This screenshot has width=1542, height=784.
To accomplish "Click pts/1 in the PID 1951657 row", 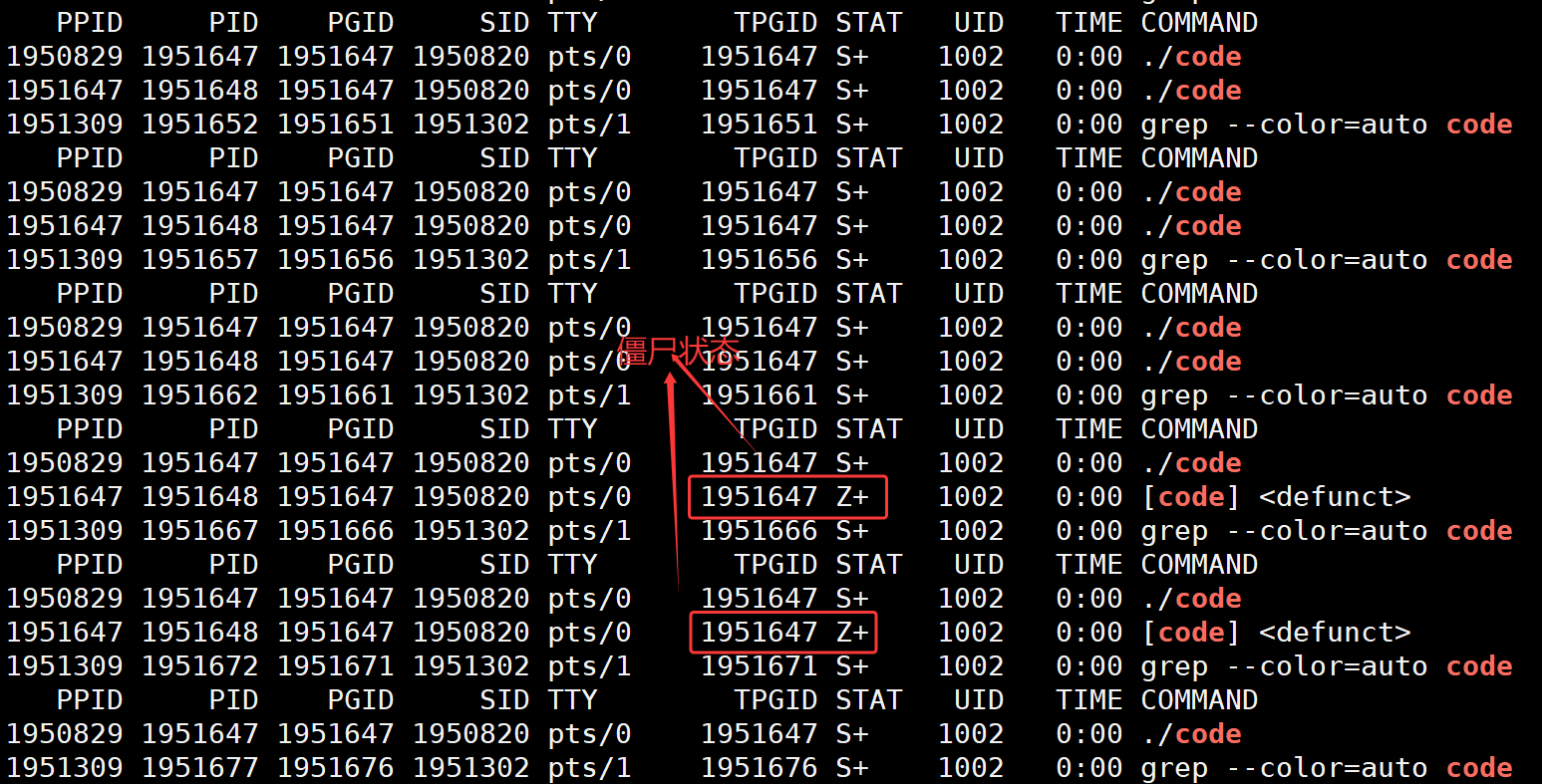I will pos(589,260).
